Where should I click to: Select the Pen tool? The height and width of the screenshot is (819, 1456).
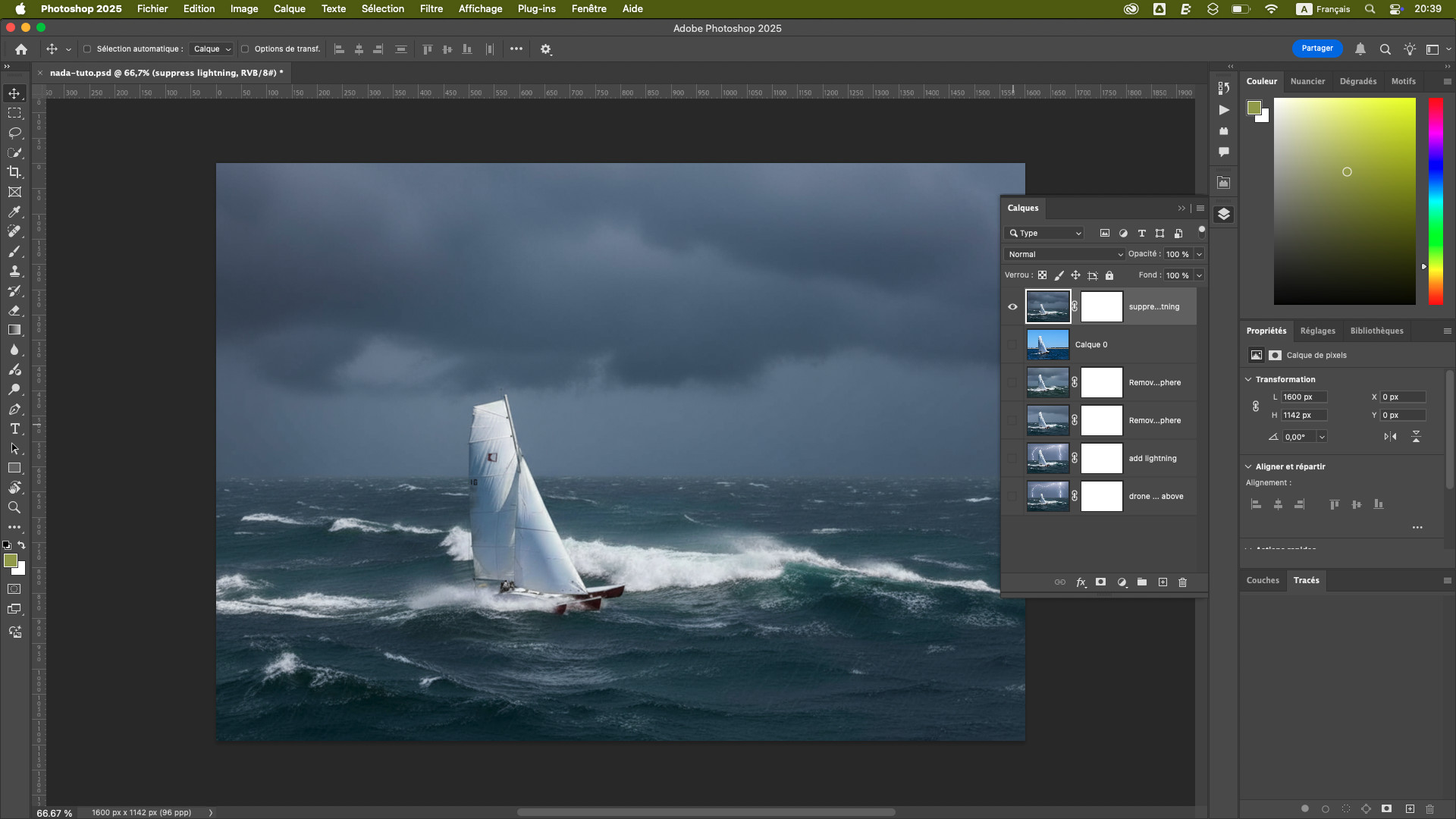[14, 409]
